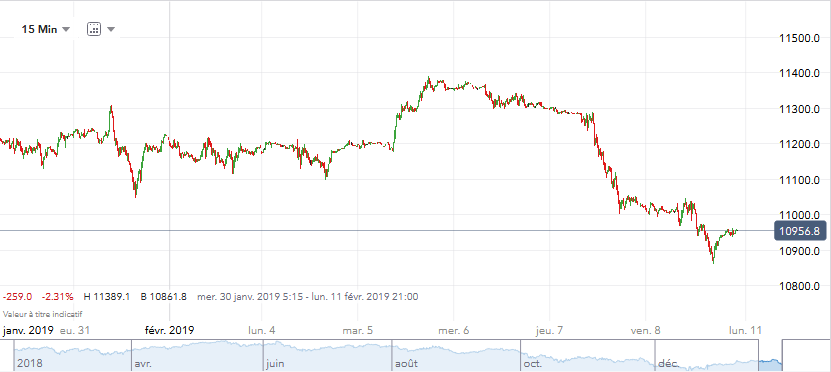This screenshot has height=372, width=831.
Task: Click the janv. 2019 axis label
Action: click(28, 331)
